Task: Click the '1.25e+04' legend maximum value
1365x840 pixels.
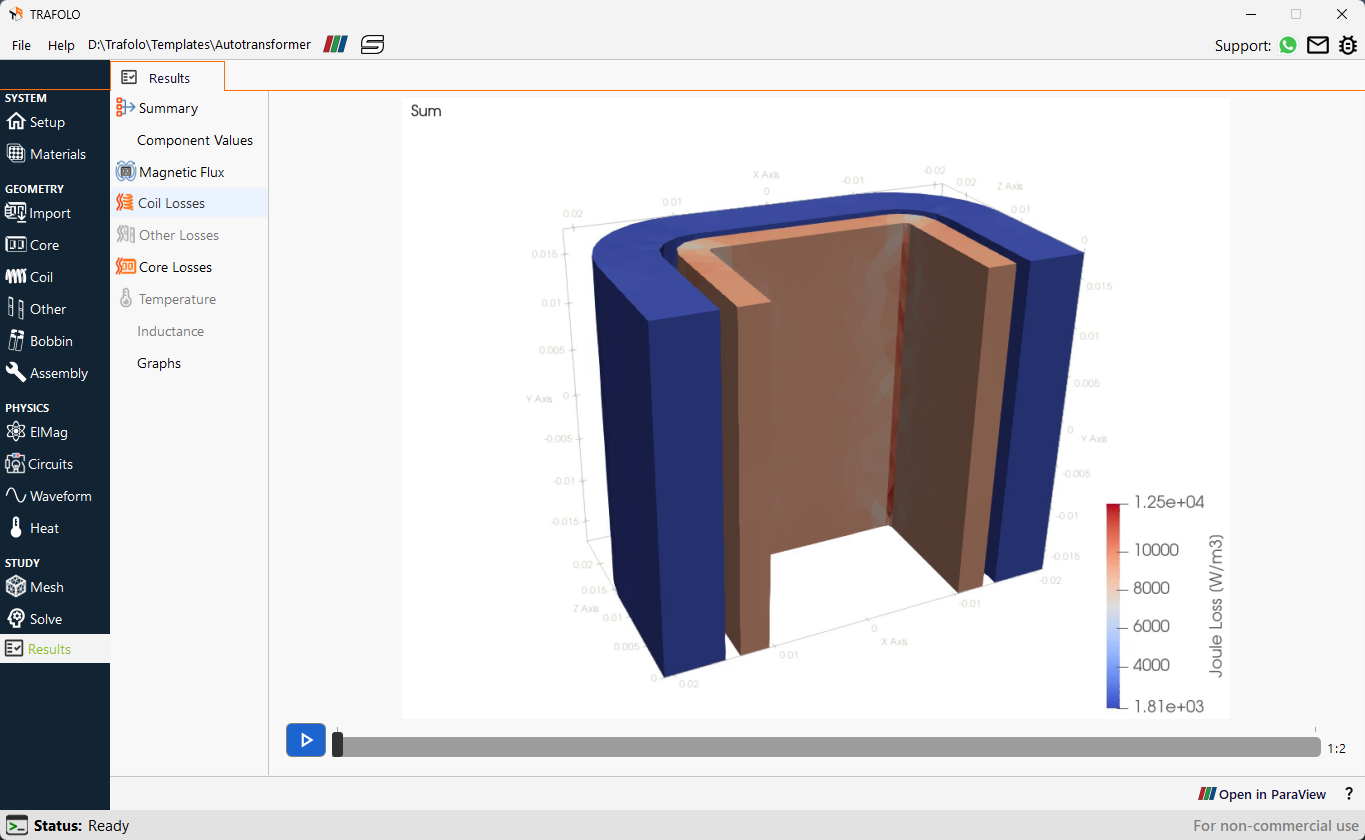Action: coord(1167,502)
